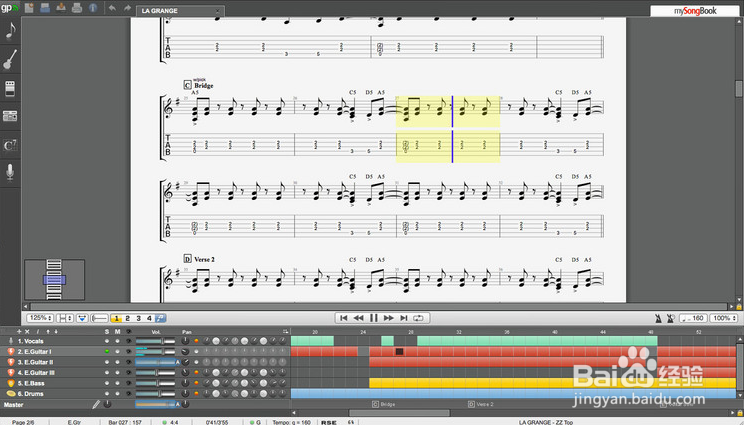This screenshot has width=746, height=425.
Task: Click the Guitar Pro gp logo button
Action: coord(9,8)
